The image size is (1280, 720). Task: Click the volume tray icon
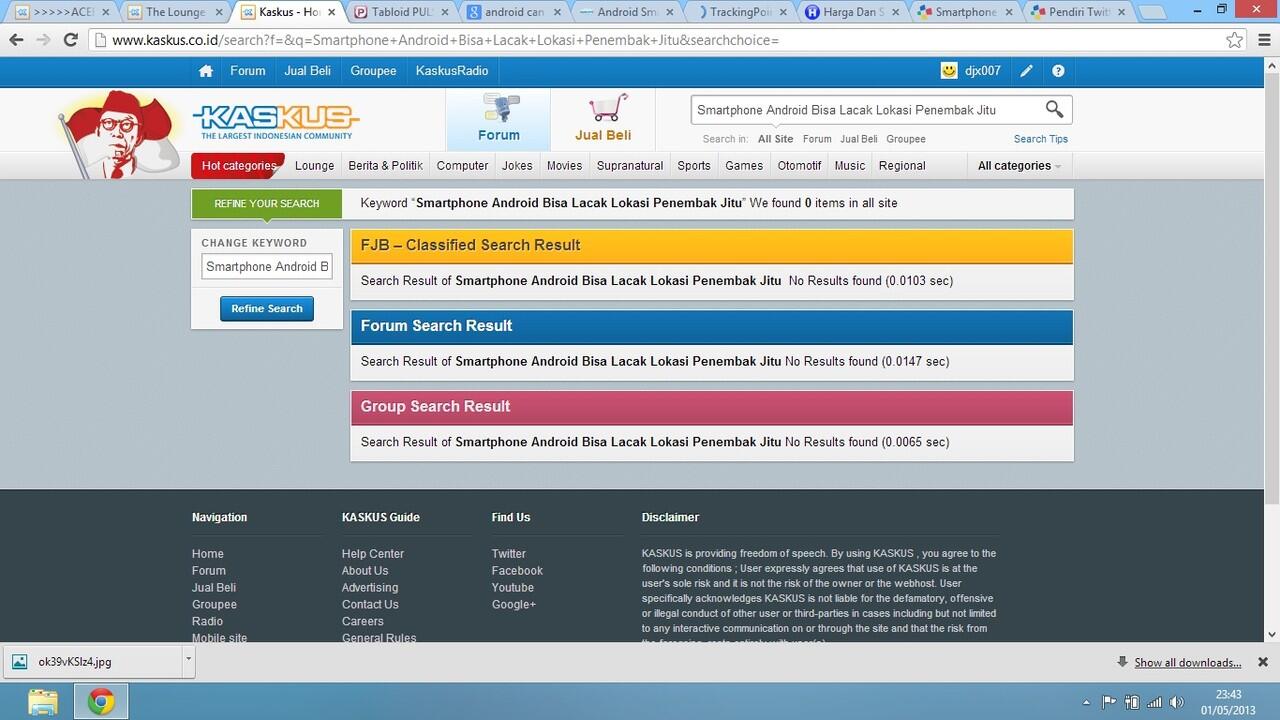1176,702
